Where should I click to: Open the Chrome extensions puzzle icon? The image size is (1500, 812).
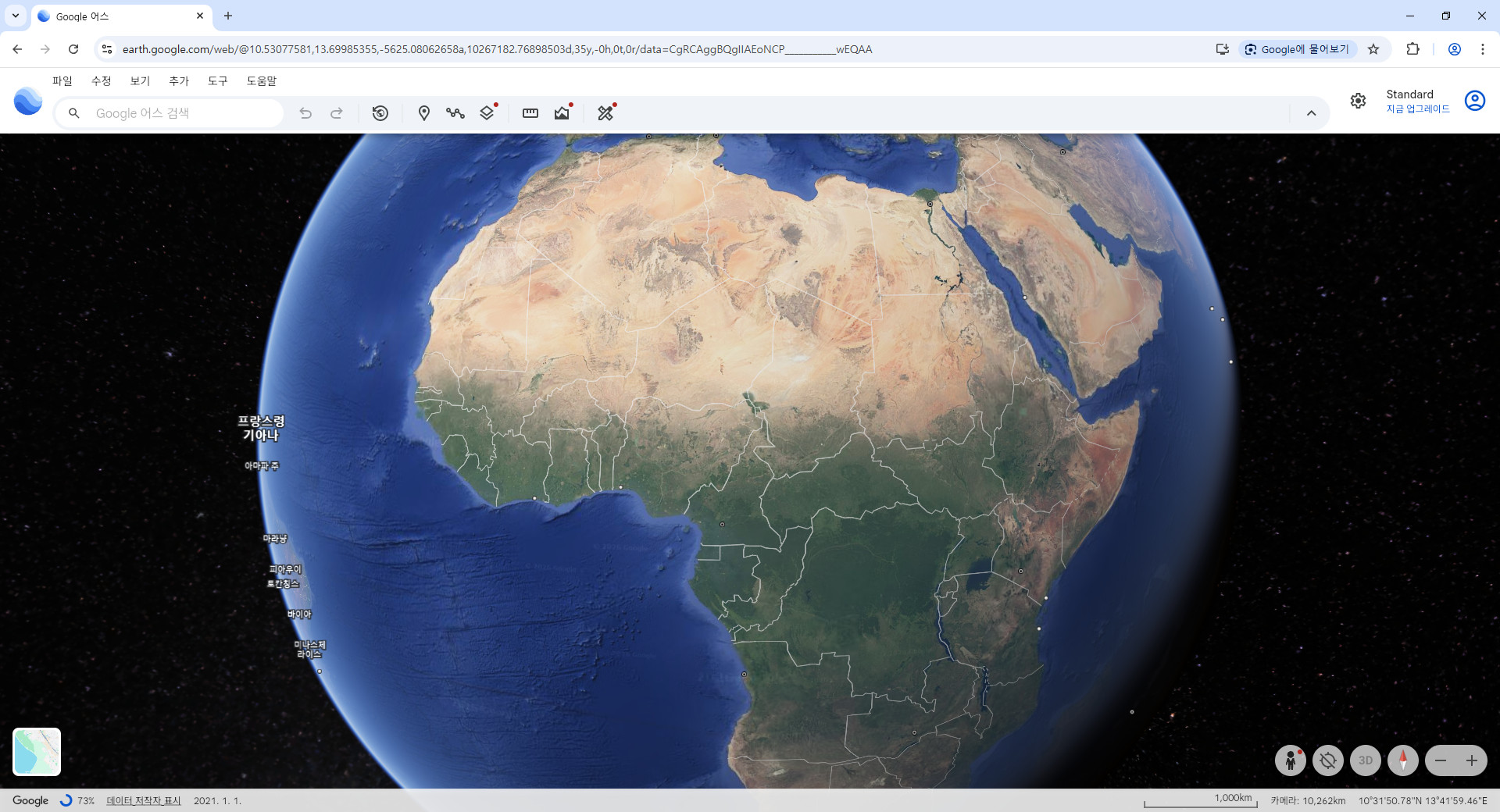tap(1412, 49)
